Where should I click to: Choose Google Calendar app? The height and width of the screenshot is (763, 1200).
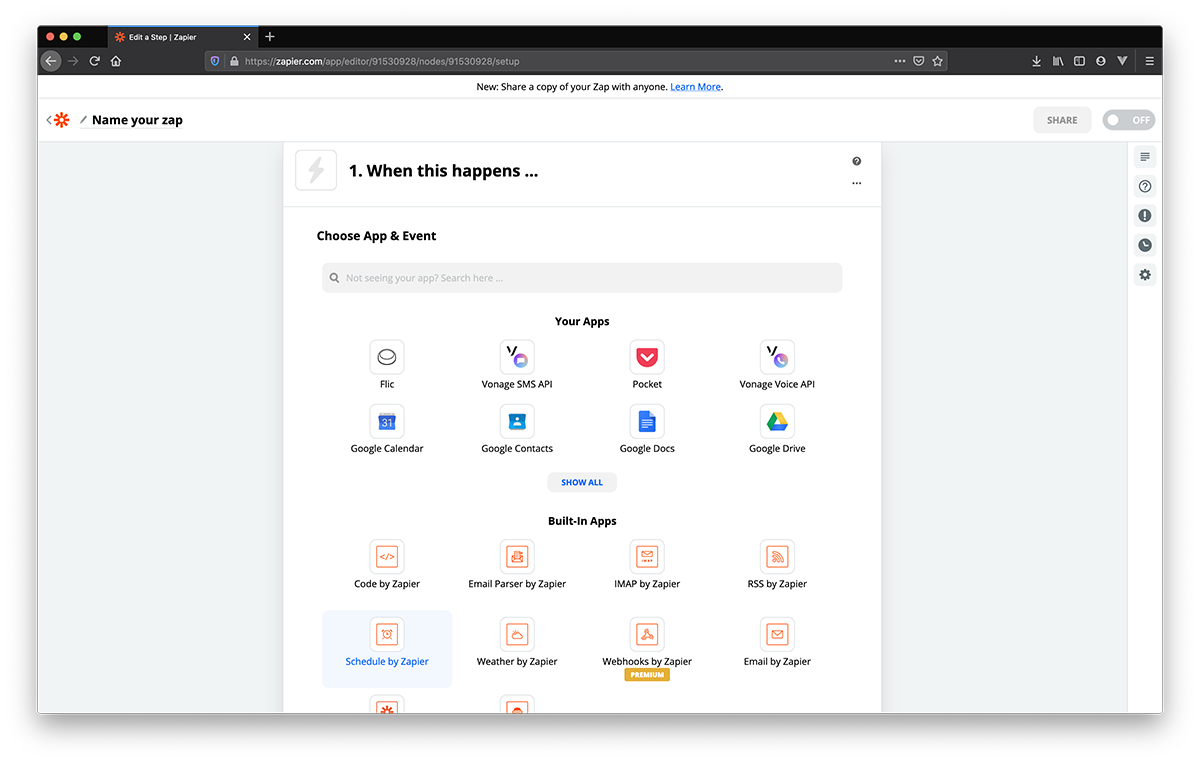point(387,421)
